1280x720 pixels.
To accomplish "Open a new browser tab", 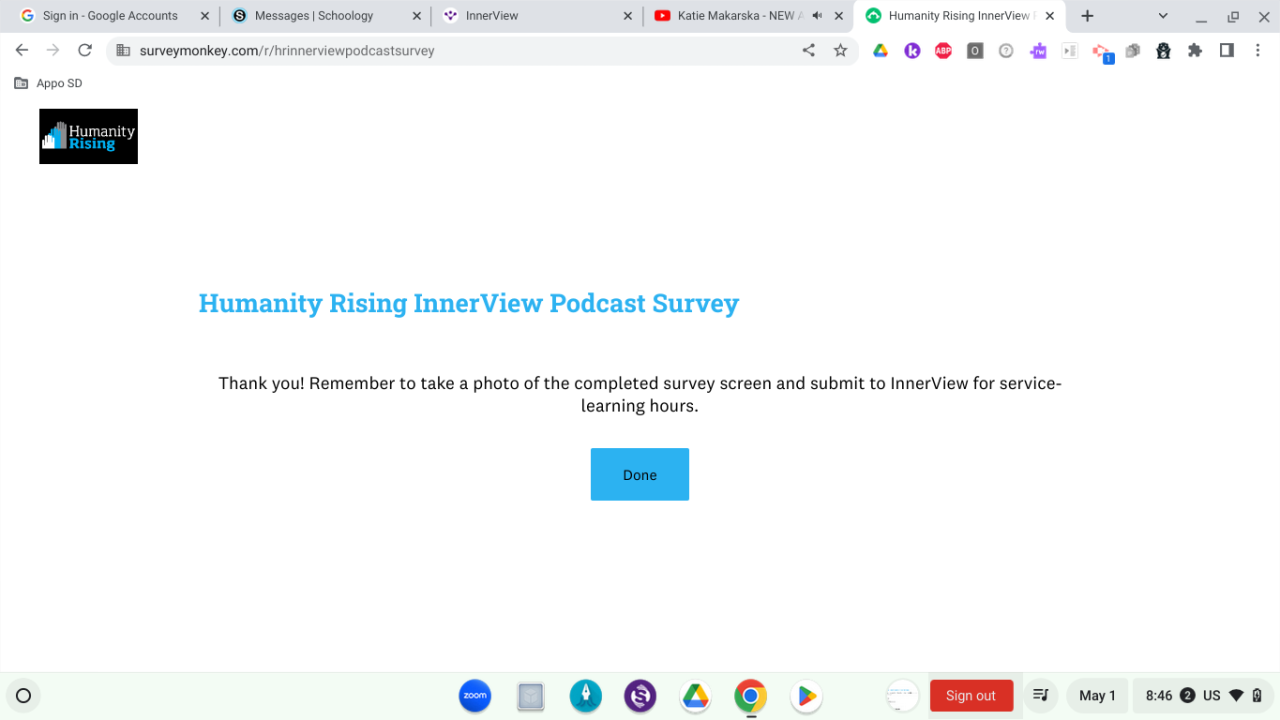I will click(1087, 16).
